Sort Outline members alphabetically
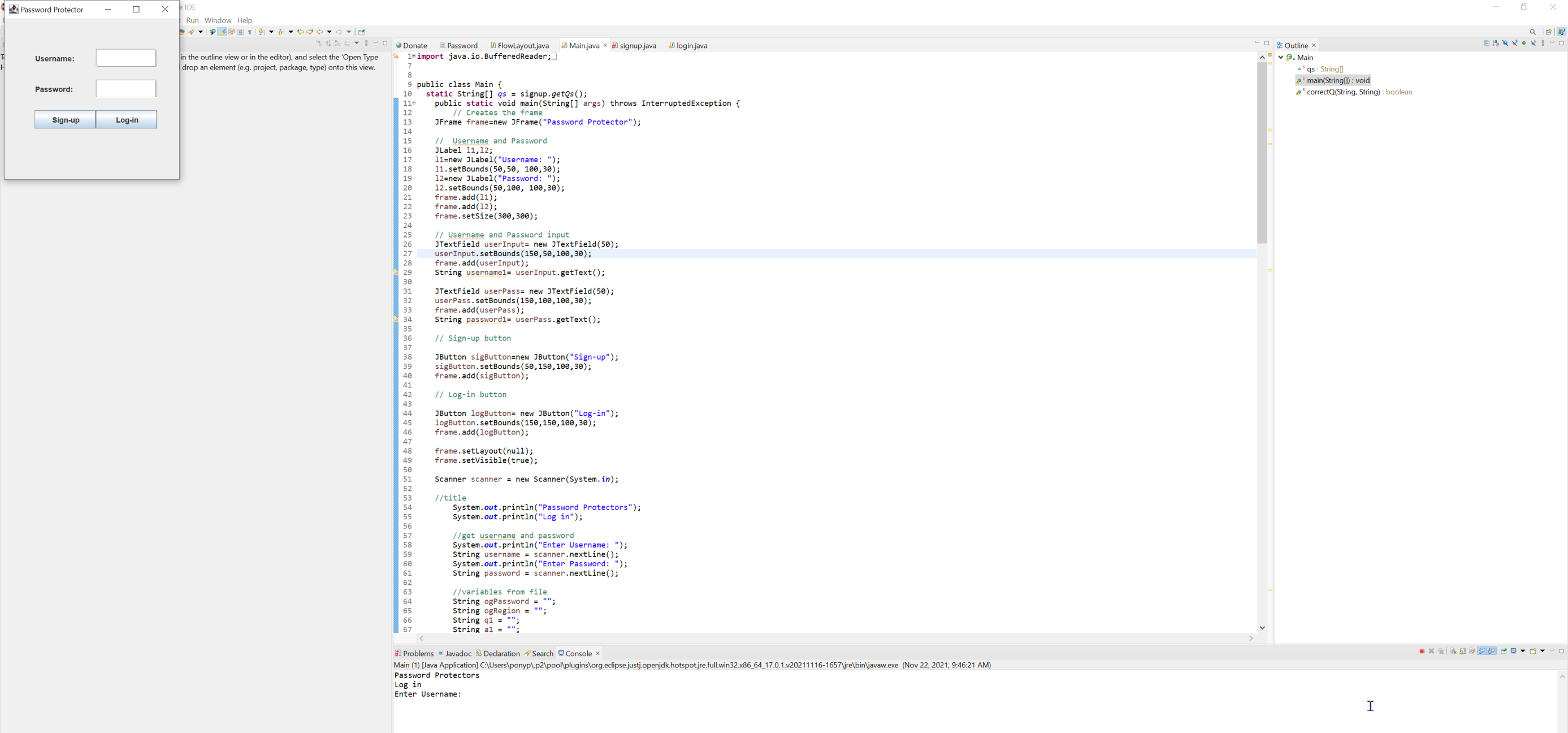This screenshot has width=1568, height=733. 1496,43
